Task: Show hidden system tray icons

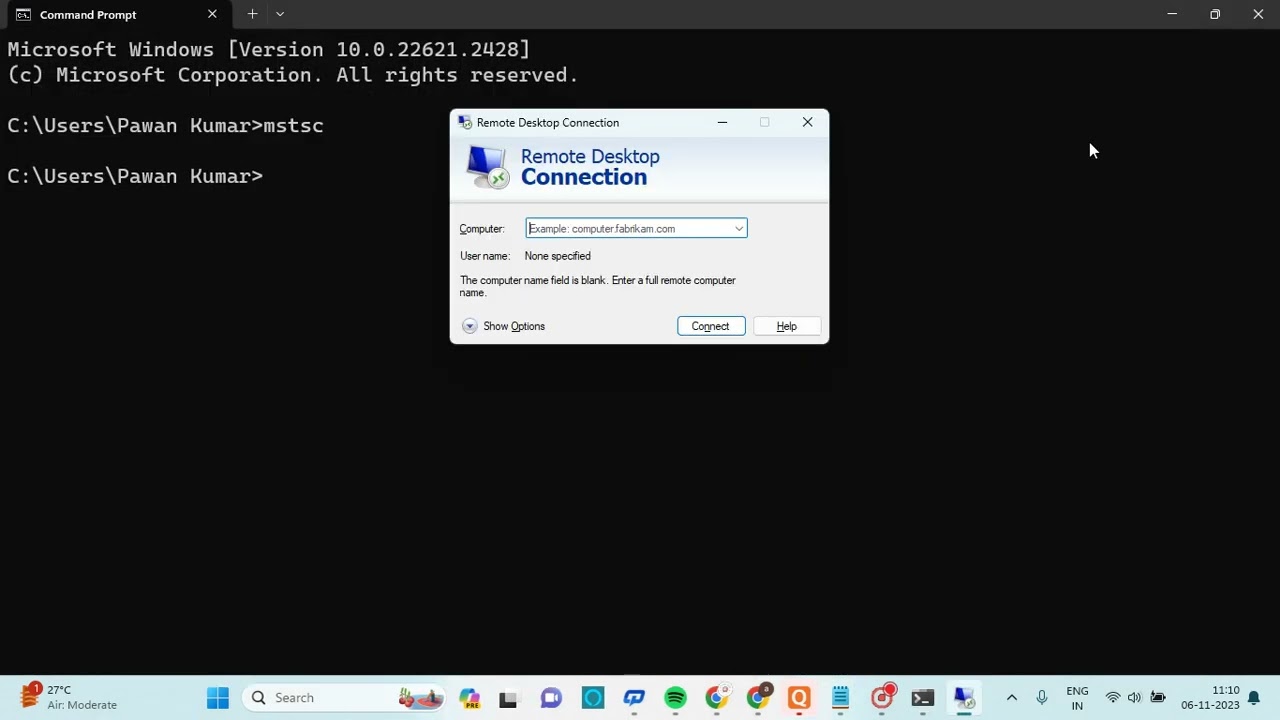Action: (x=1011, y=697)
